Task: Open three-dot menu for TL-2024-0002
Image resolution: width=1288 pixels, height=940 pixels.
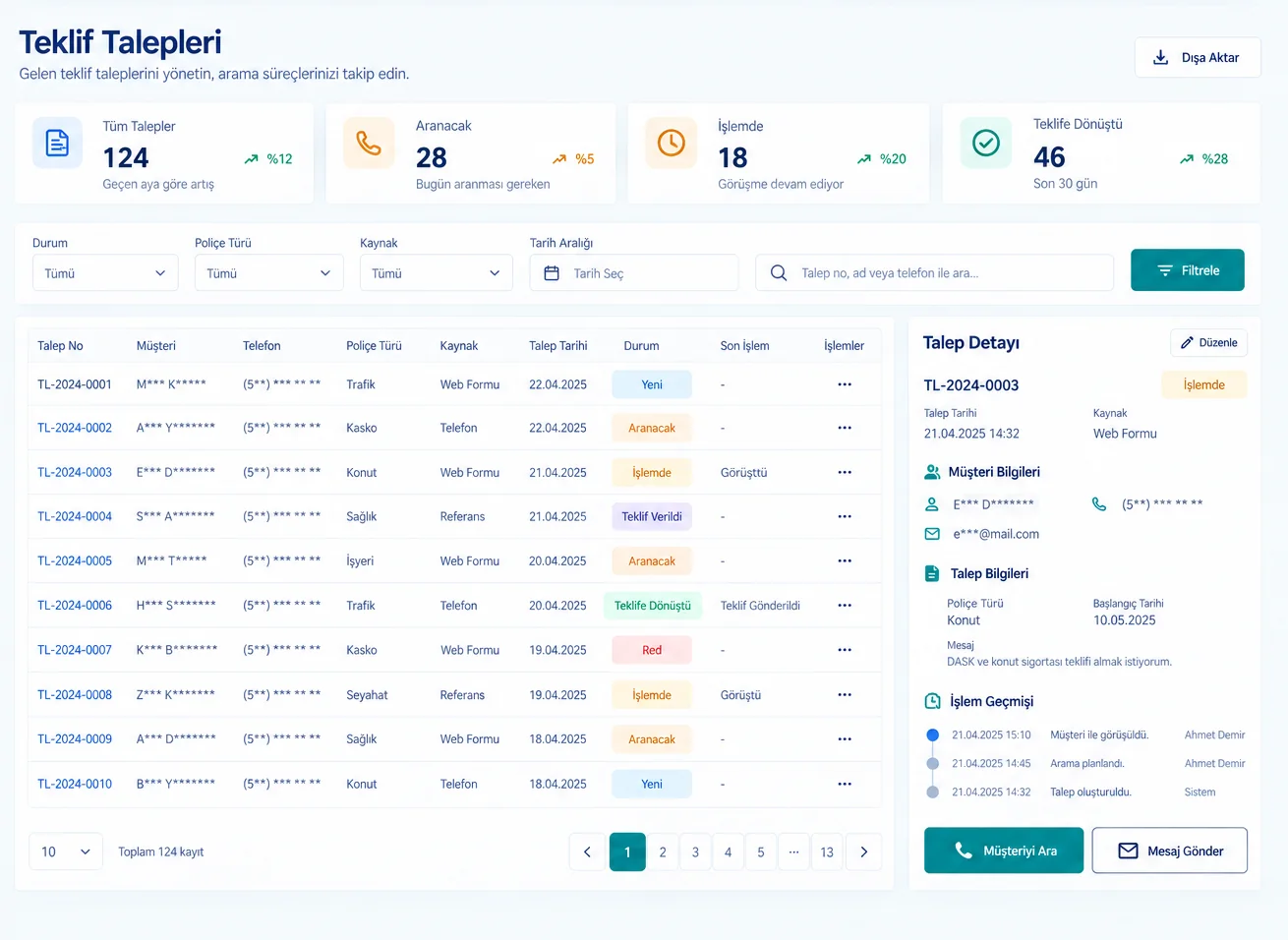Action: [x=845, y=428]
